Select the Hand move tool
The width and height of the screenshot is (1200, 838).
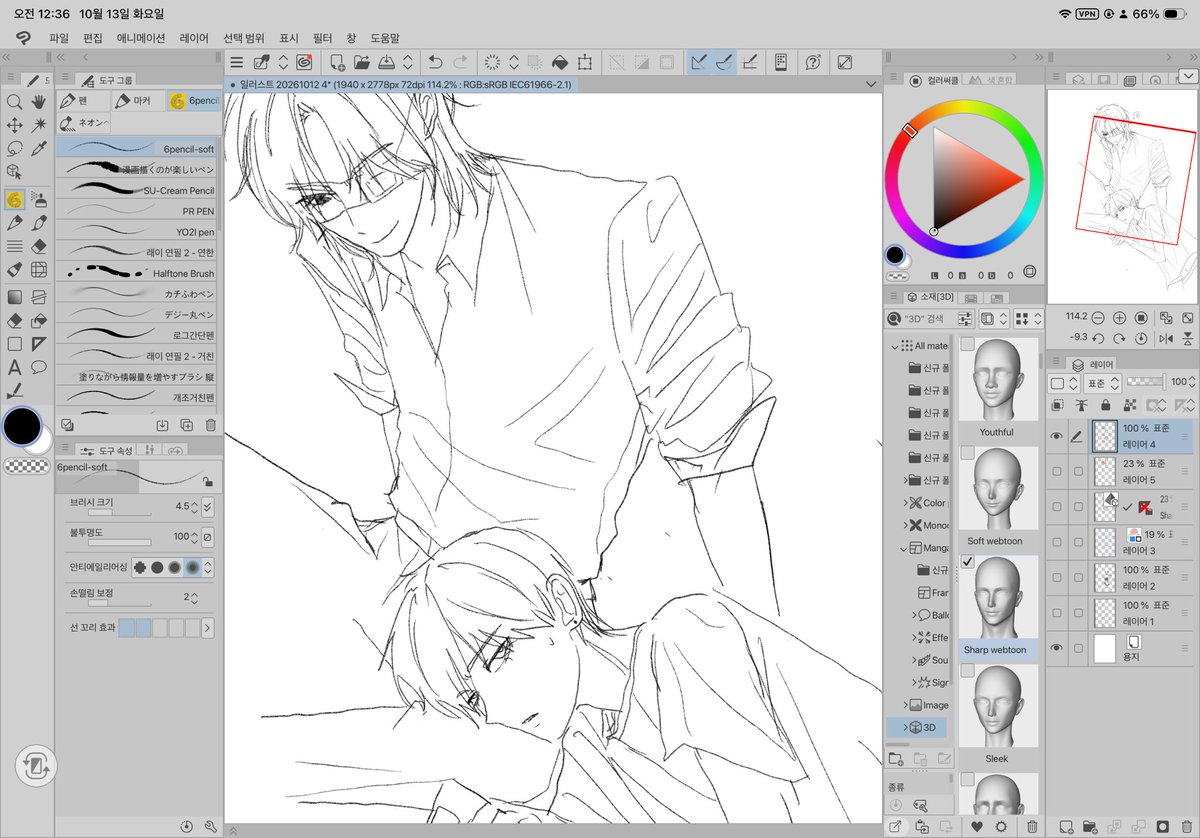pos(39,102)
